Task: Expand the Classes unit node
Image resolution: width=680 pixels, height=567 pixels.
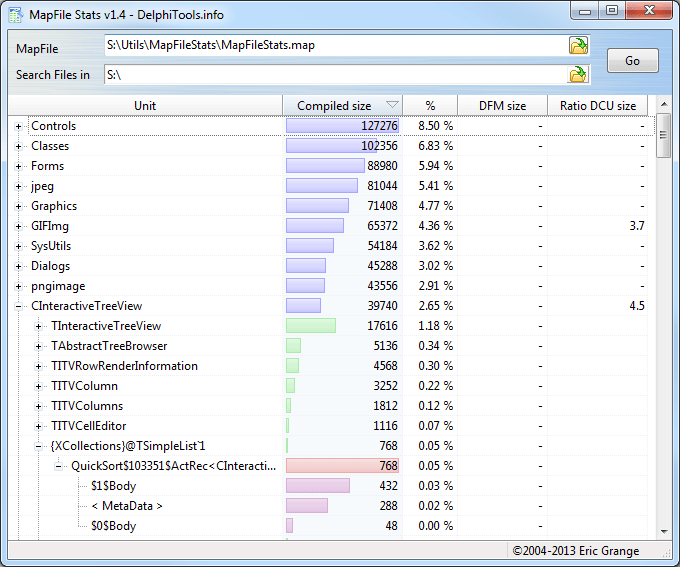Action: (18, 146)
